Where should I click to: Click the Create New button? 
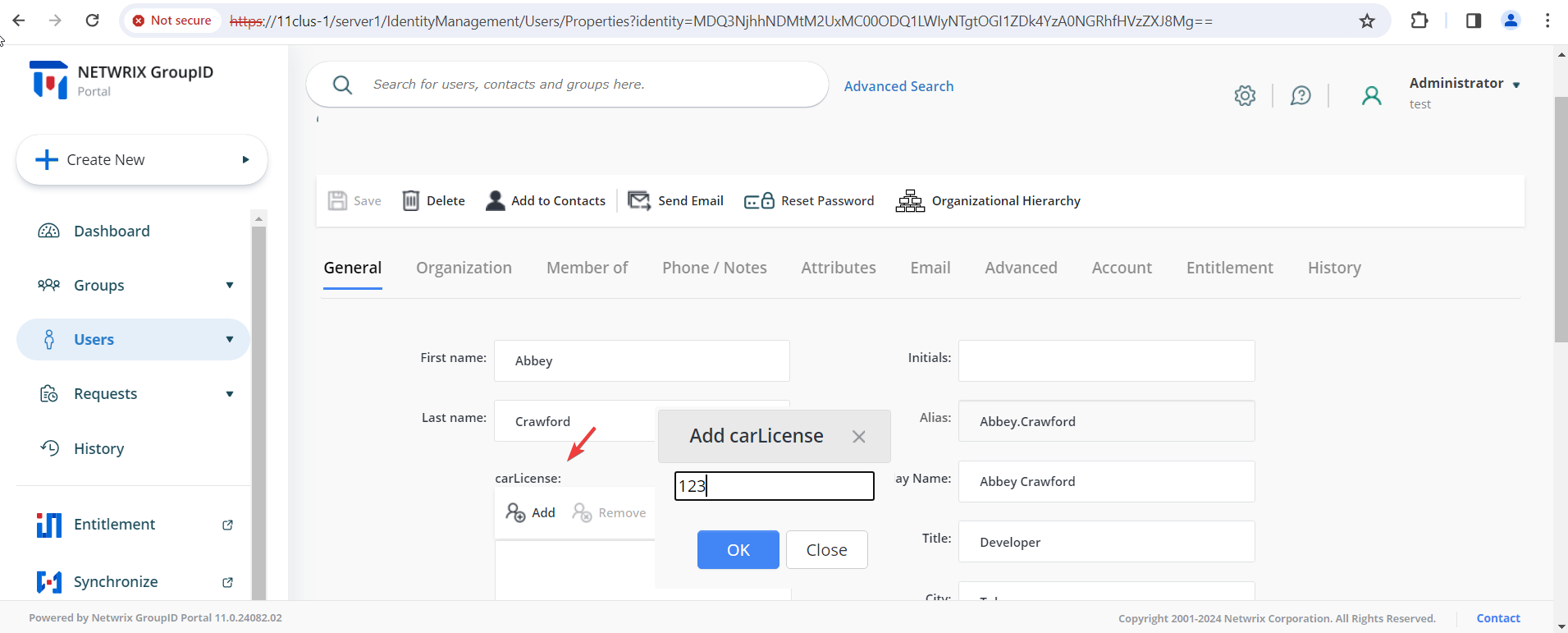tap(142, 159)
